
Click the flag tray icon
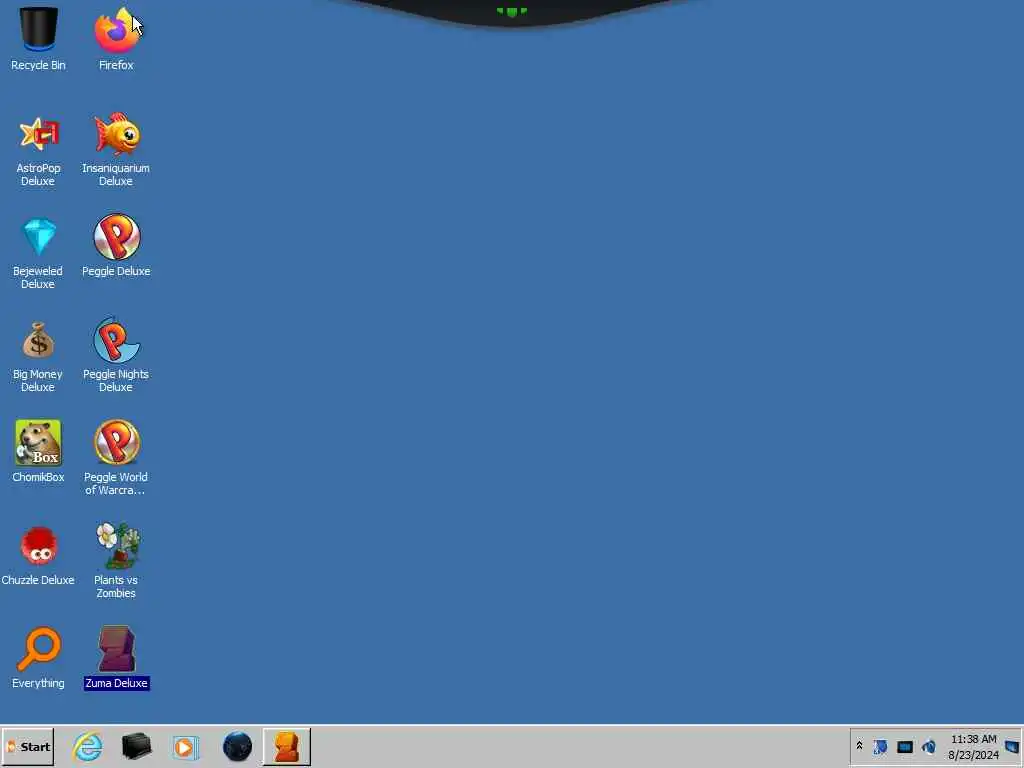[x=880, y=746]
